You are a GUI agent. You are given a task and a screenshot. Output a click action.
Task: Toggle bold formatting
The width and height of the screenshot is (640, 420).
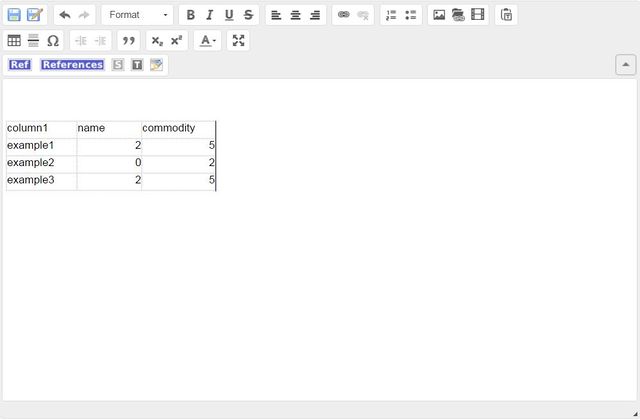(x=191, y=15)
